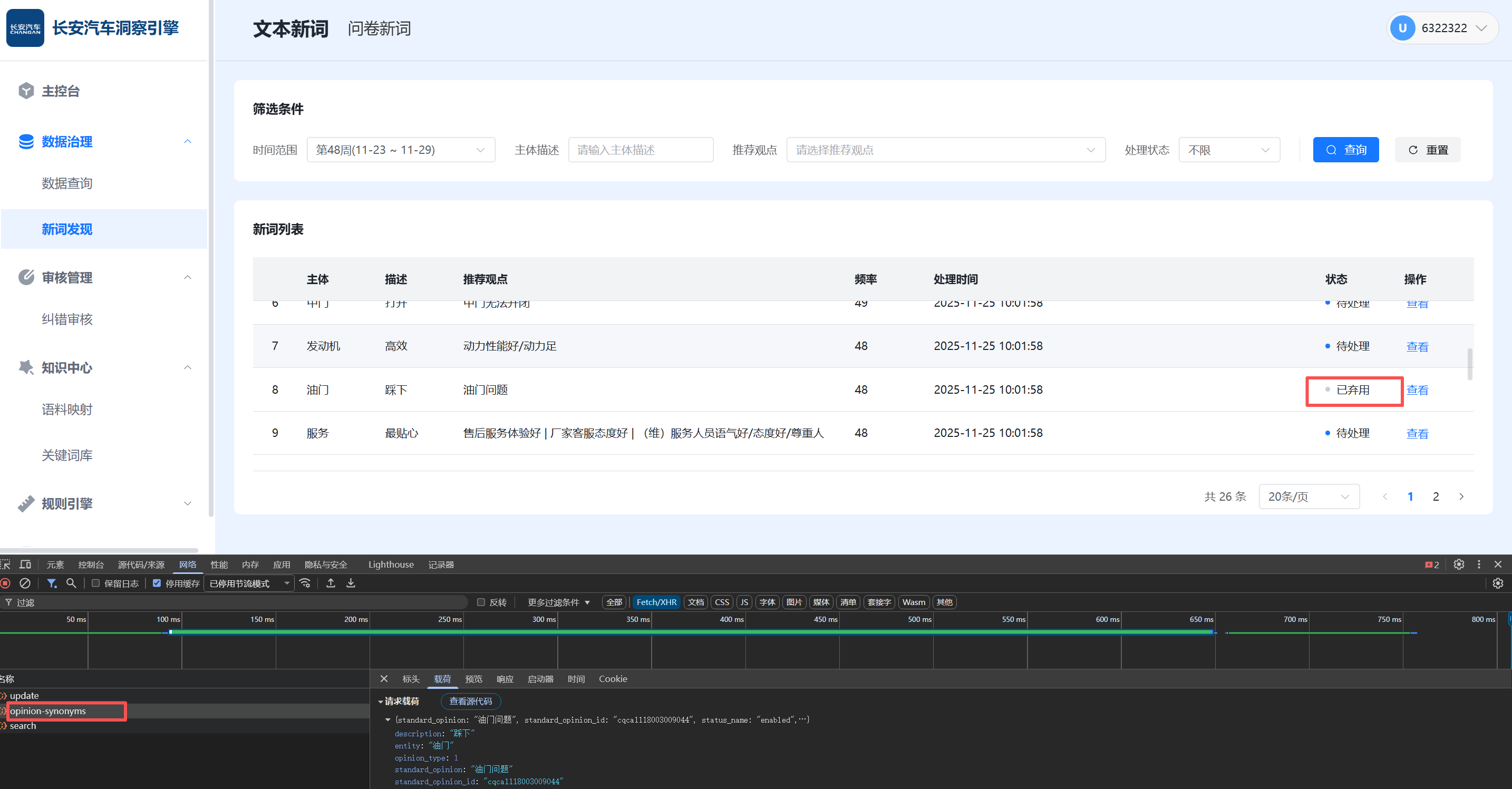Click the import HAR upload icon
The width and height of the screenshot is (1512, 789).
click(331, 583)
